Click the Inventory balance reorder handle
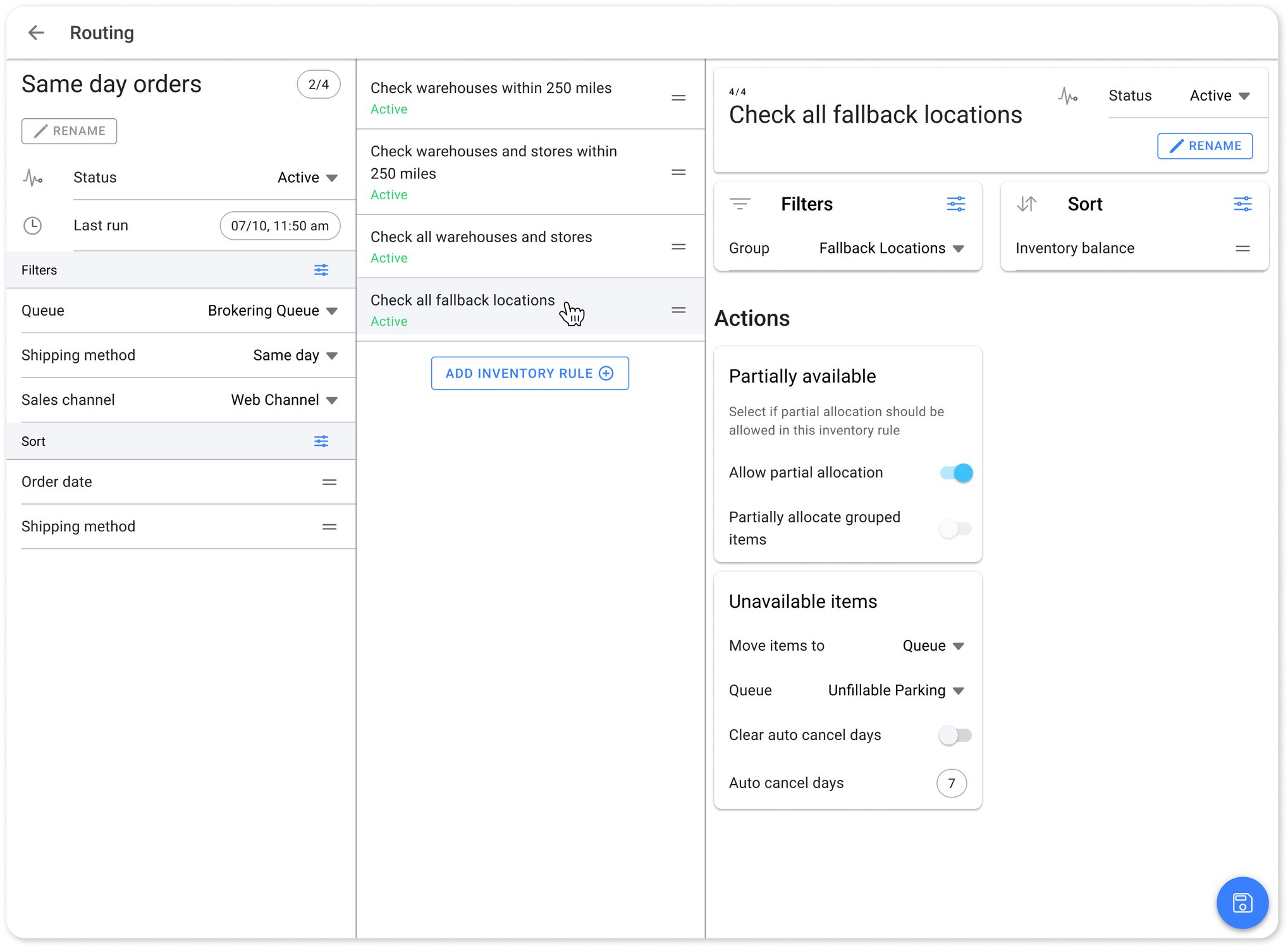Screen dimensions: 1288x948 (x=1242, y=249)
